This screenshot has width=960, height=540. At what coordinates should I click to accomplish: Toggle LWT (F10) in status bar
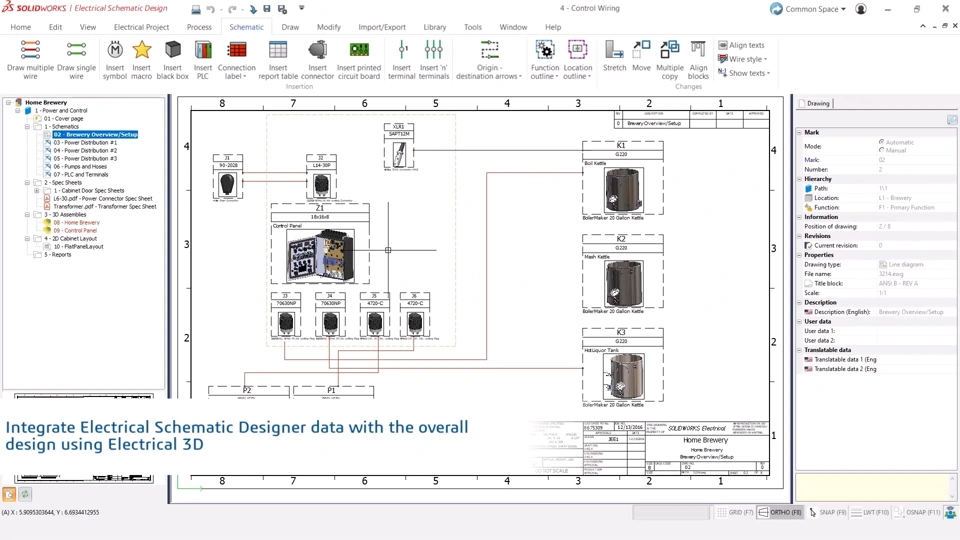click(x=870, y=512)
